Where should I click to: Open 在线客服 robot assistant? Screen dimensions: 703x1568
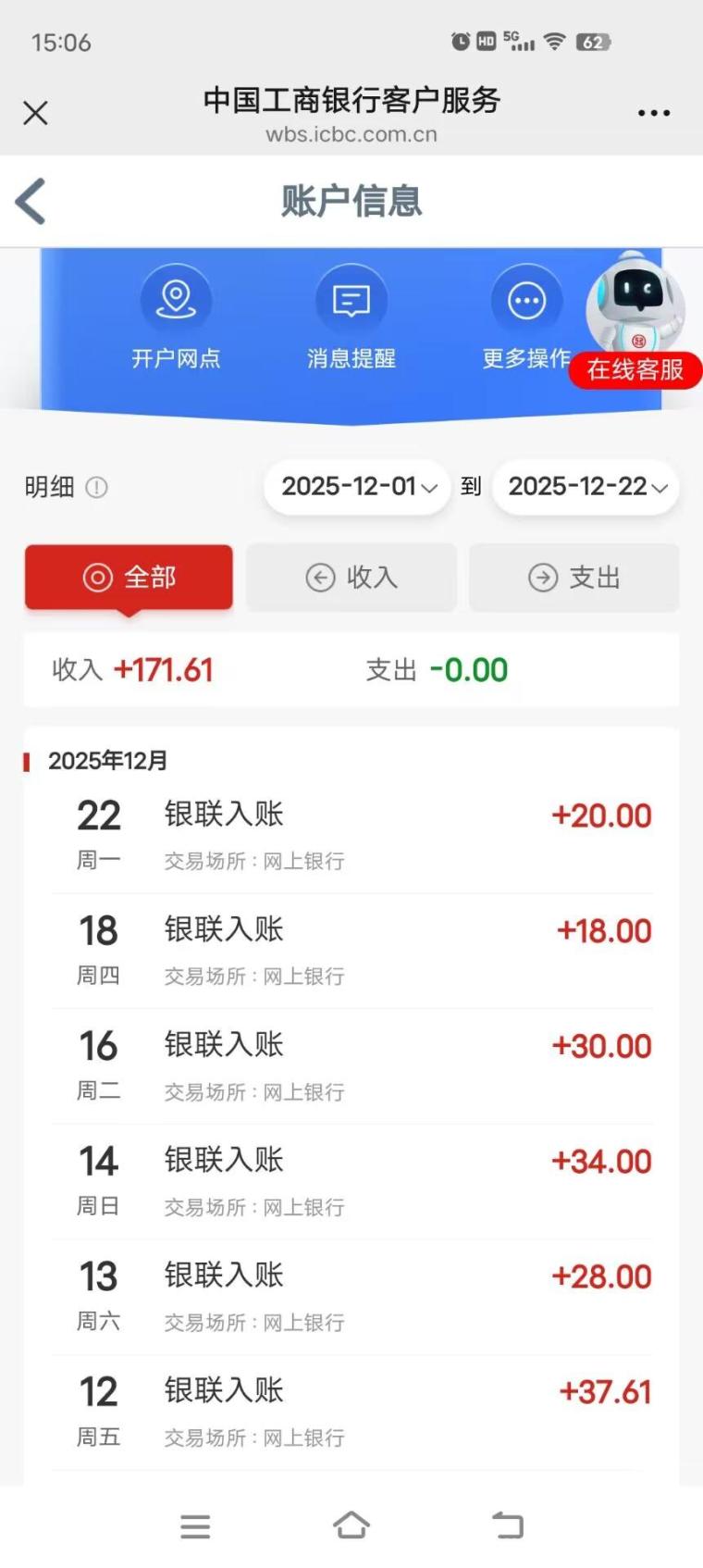tap(635, 324)
